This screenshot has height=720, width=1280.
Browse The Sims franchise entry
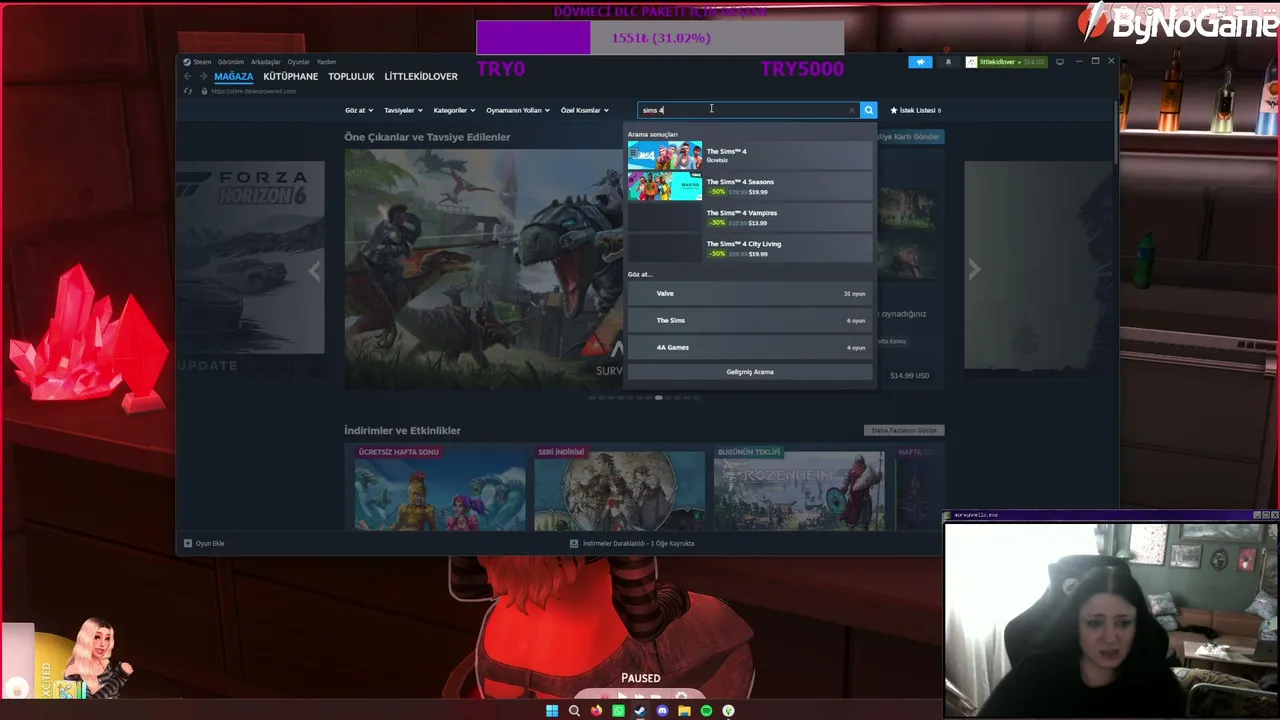(750, 321)
